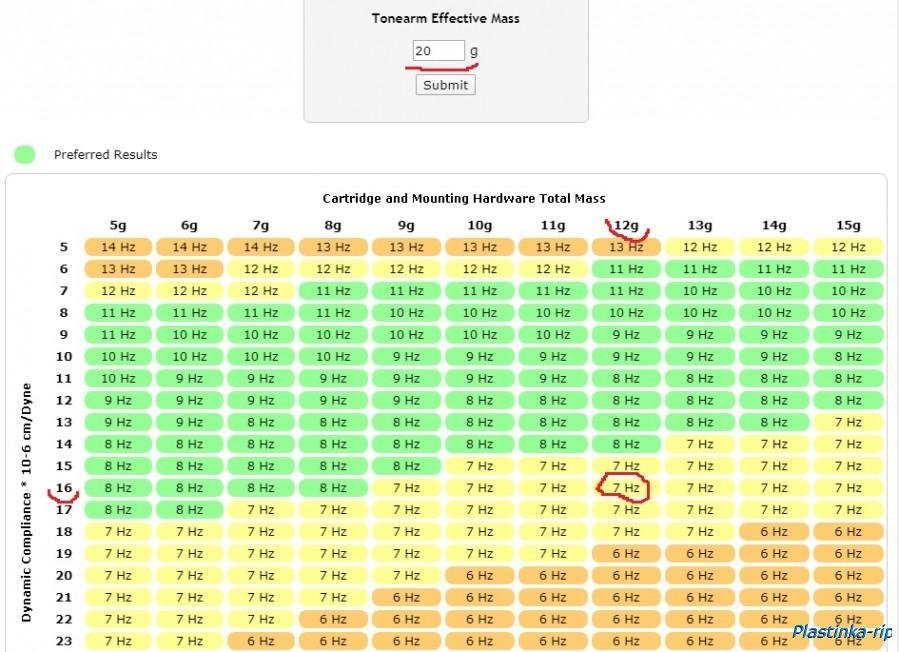Select the 11 Hz cell in row 6 under 12g
Screen dimensions: 899x652
[x=626, y=269]
